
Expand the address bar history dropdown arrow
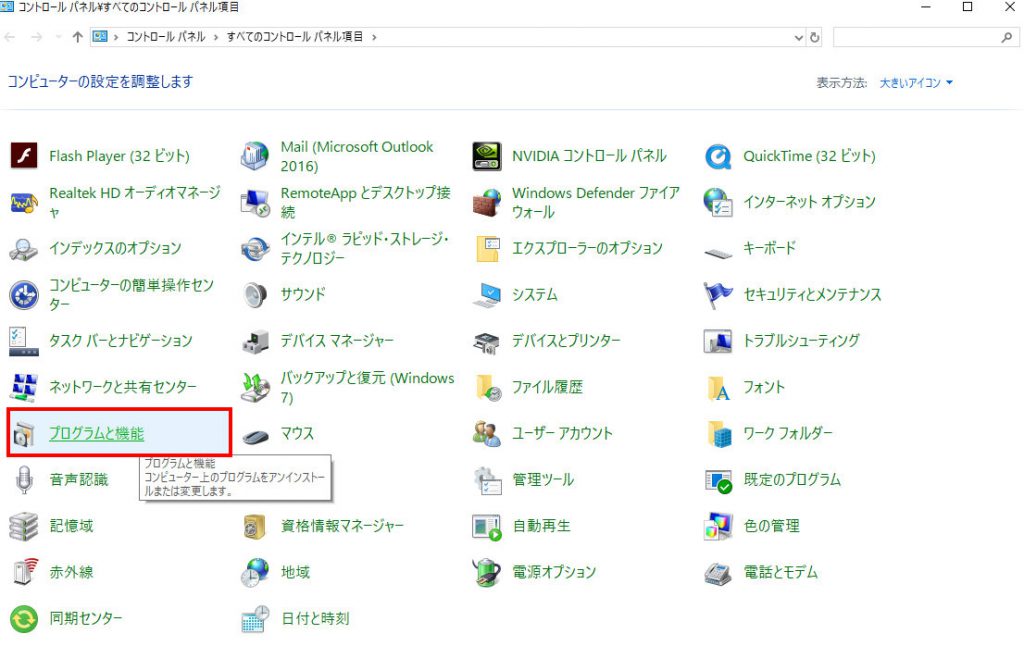(x=798, y=37)
